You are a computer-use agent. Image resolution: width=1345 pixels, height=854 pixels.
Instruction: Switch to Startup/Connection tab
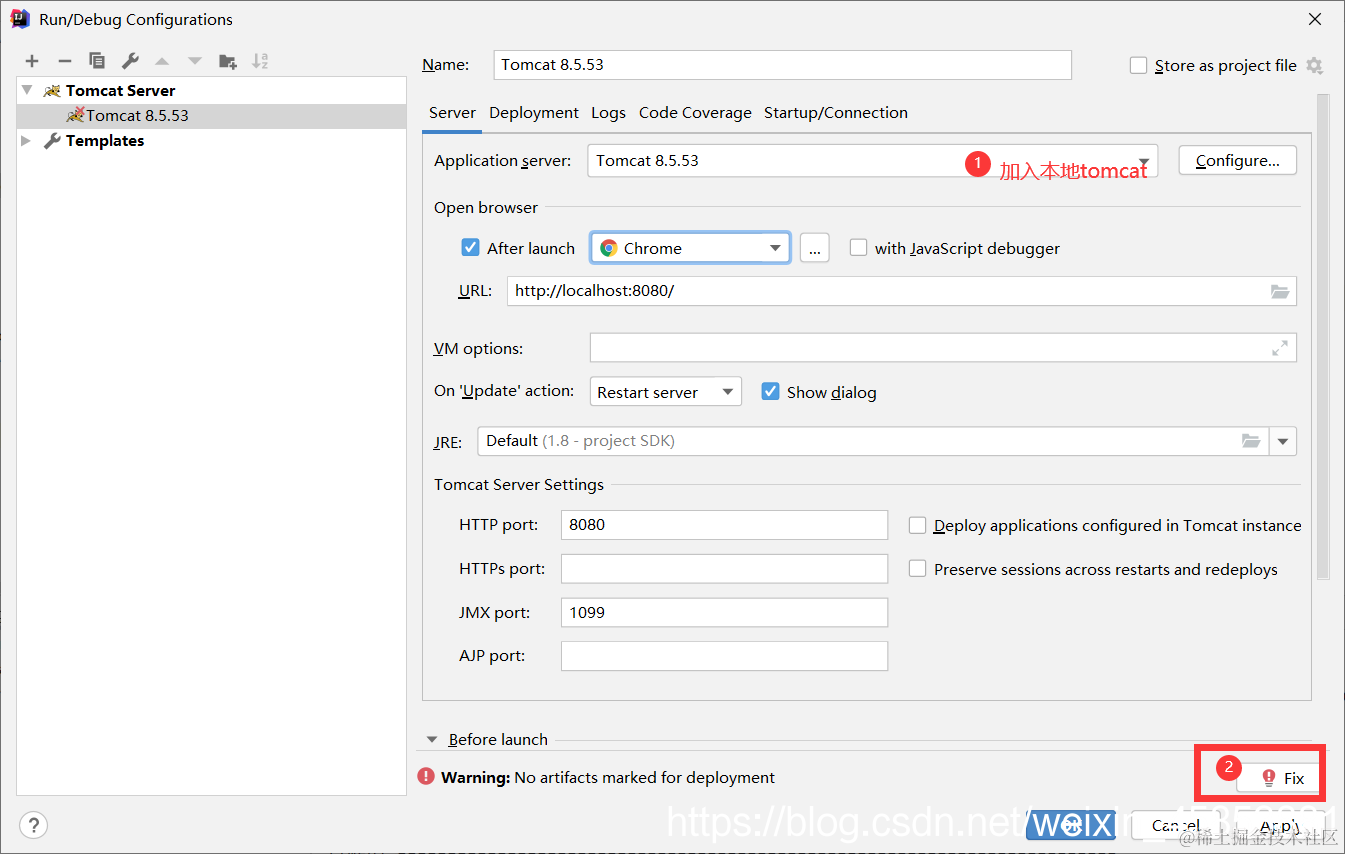point(836,113)
